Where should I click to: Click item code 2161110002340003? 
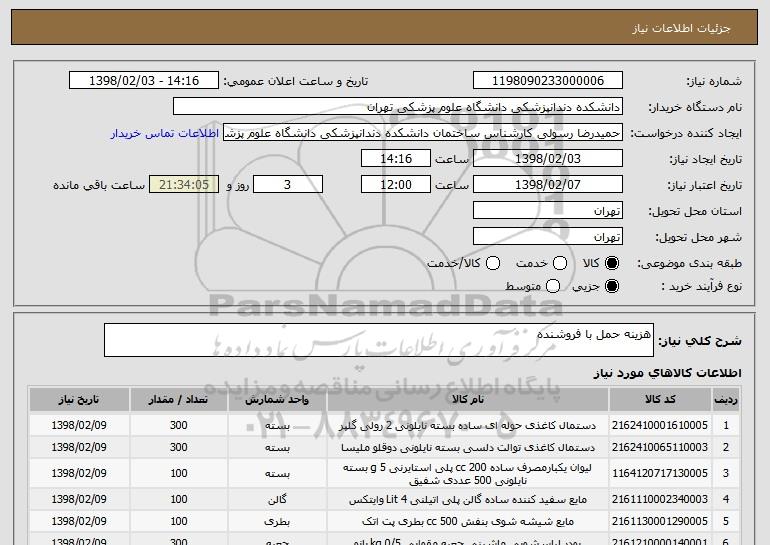[x=660, y=499]
